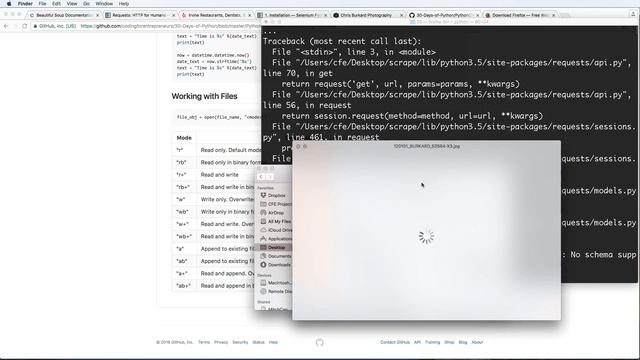Close the Selenium Installation tab
Viewport: 640px width, 360px height.
(x=325, y=15)
